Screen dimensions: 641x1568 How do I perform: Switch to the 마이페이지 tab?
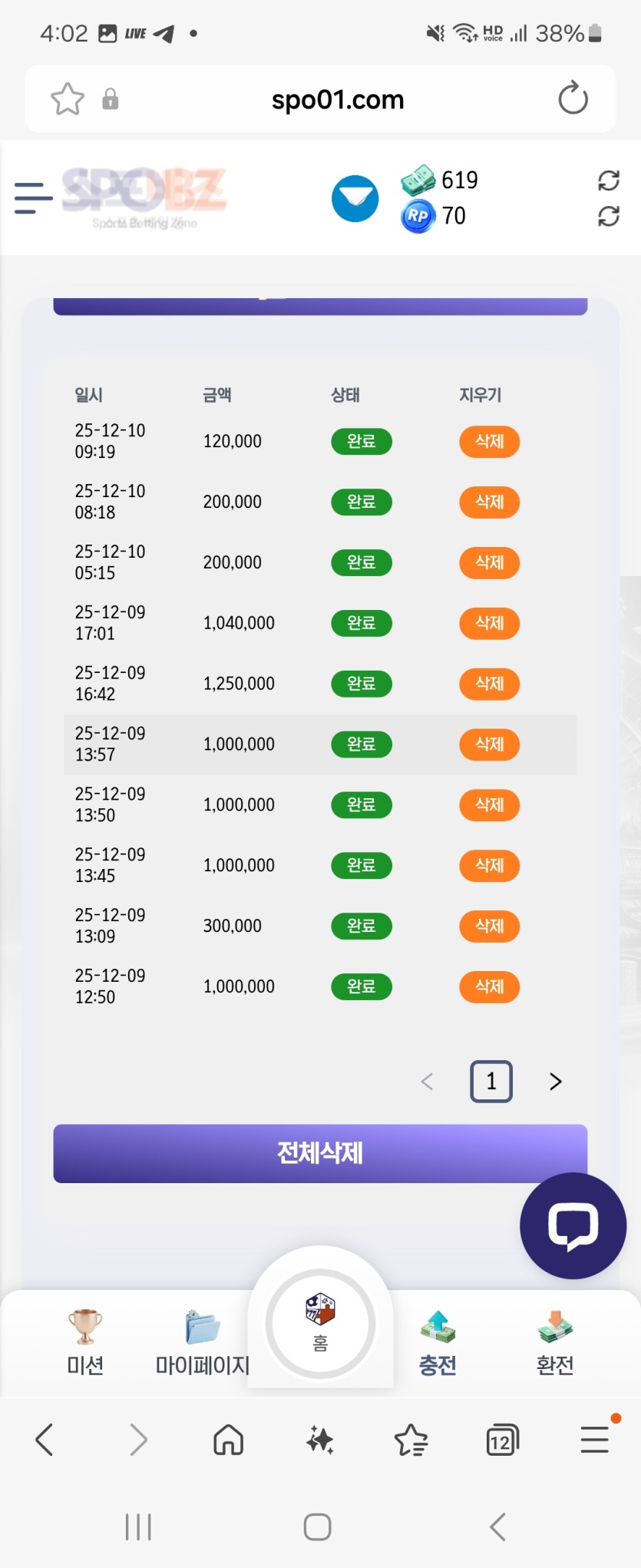pyautogui.click(x=203, y=1342)
